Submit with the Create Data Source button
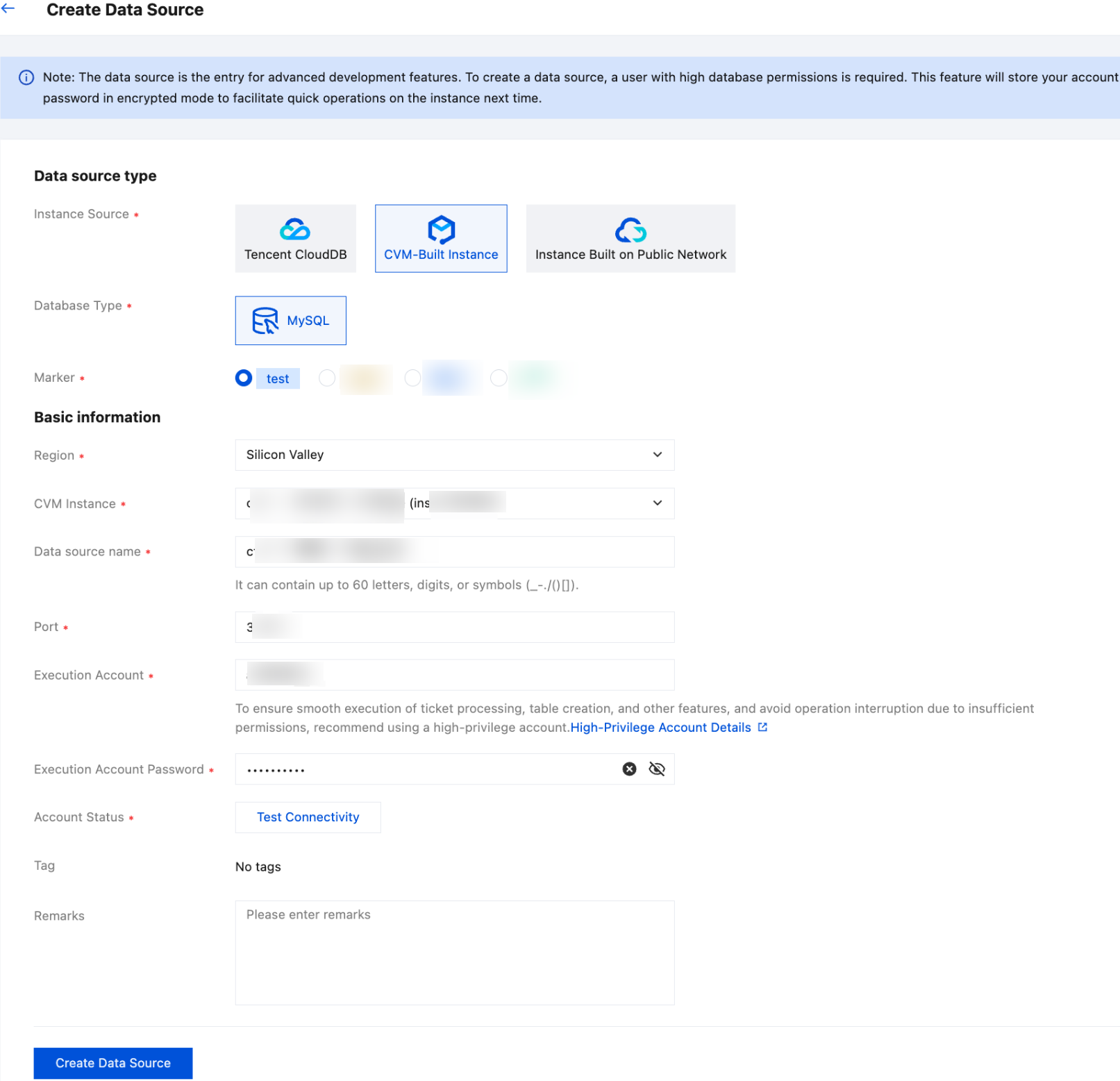 (x=113, y=1063)
